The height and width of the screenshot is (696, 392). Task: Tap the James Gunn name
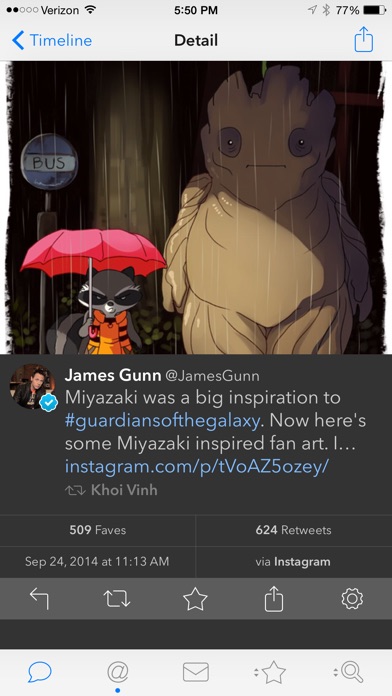point(113,376)
